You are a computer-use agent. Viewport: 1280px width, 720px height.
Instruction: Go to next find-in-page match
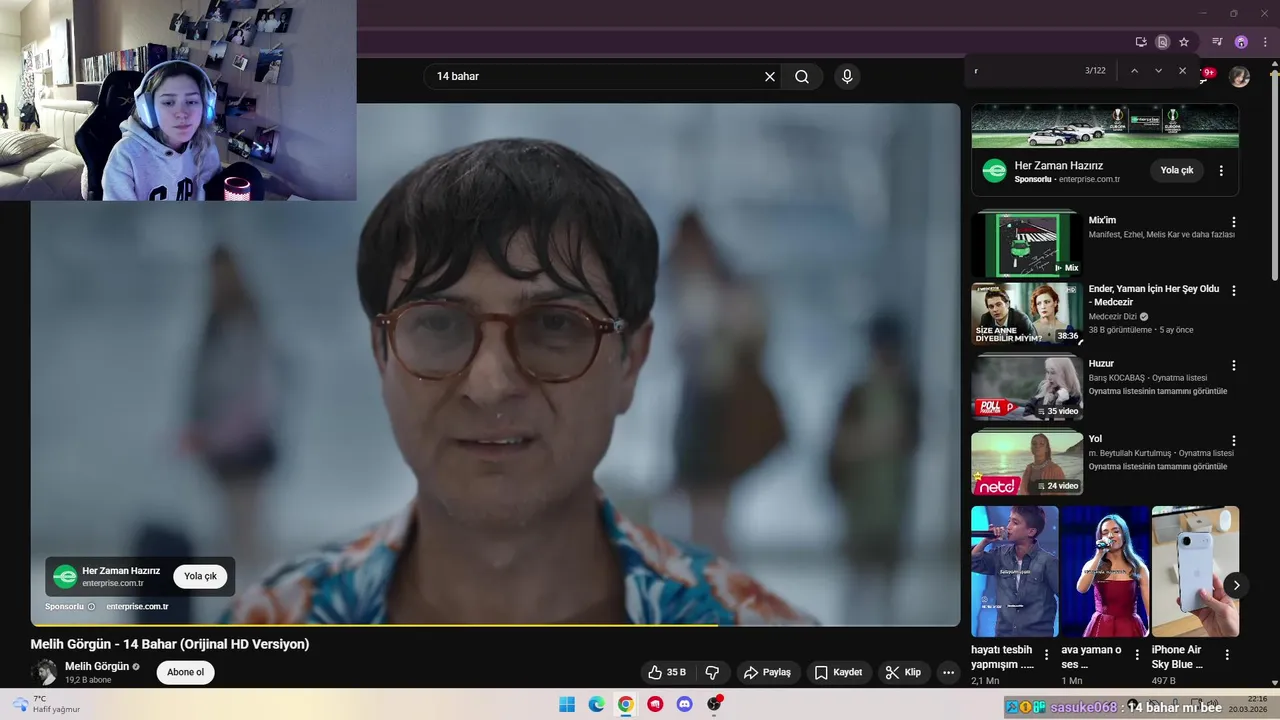pyautogui.click(x=1158, y=71)
